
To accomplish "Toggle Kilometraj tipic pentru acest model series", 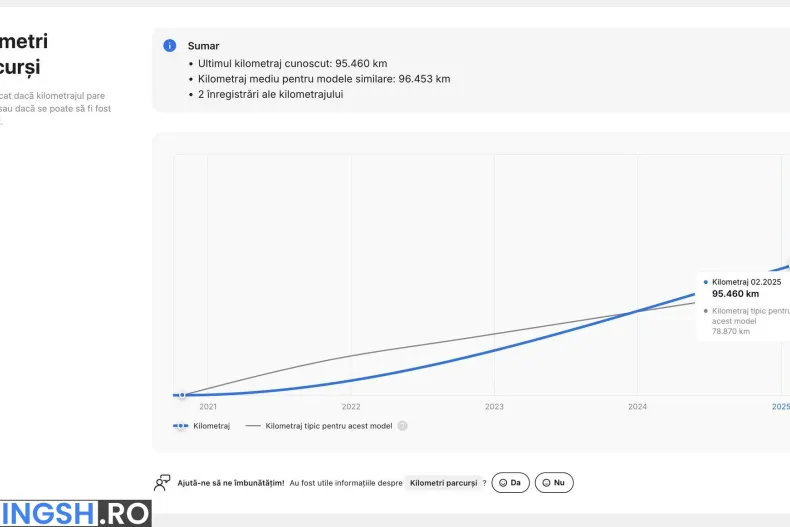I will [x=329, y=425].
